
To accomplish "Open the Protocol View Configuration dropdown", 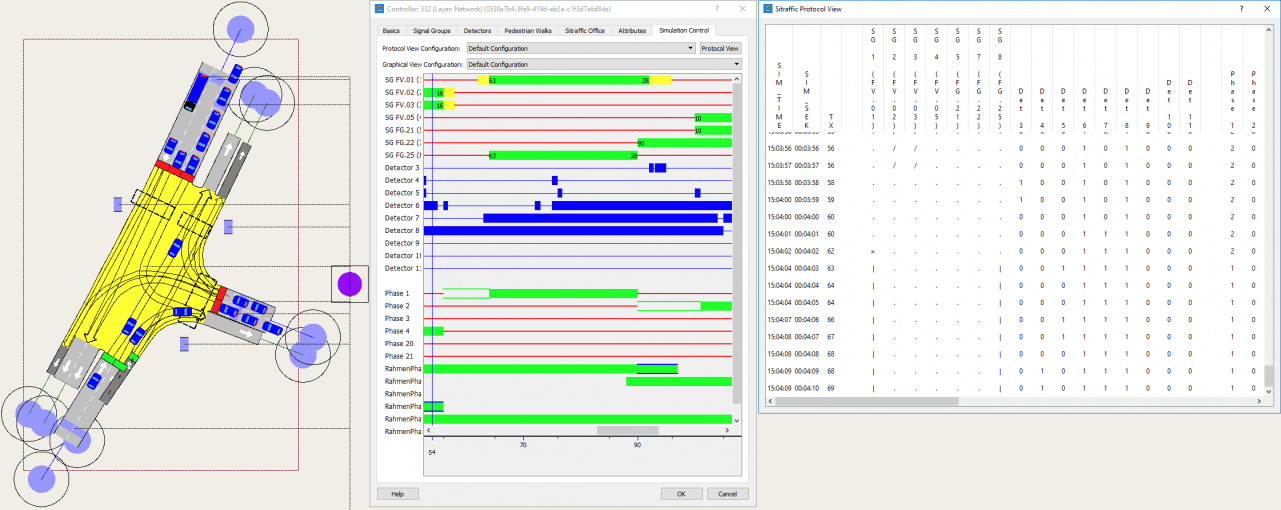I will click(580, 48).
